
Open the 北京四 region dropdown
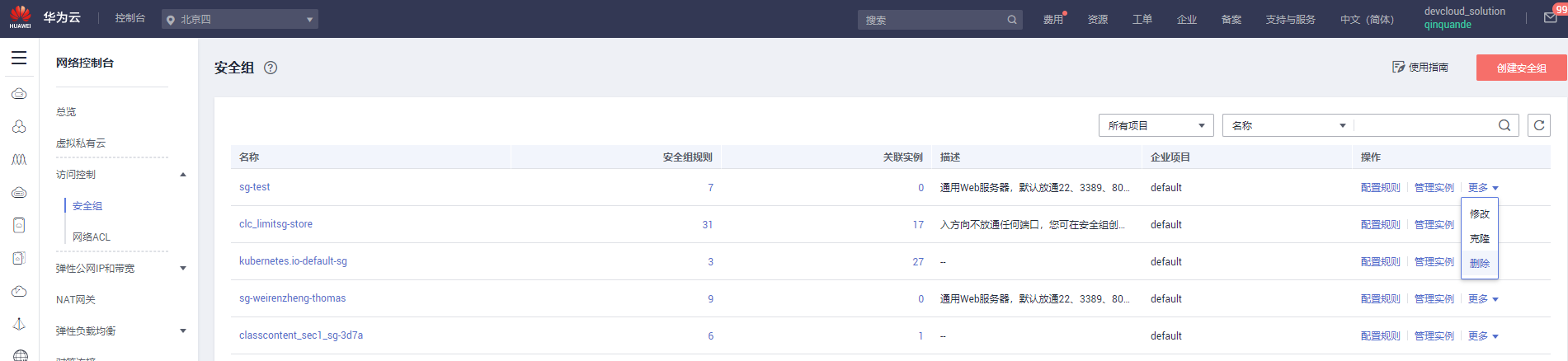tap(240, 19)
